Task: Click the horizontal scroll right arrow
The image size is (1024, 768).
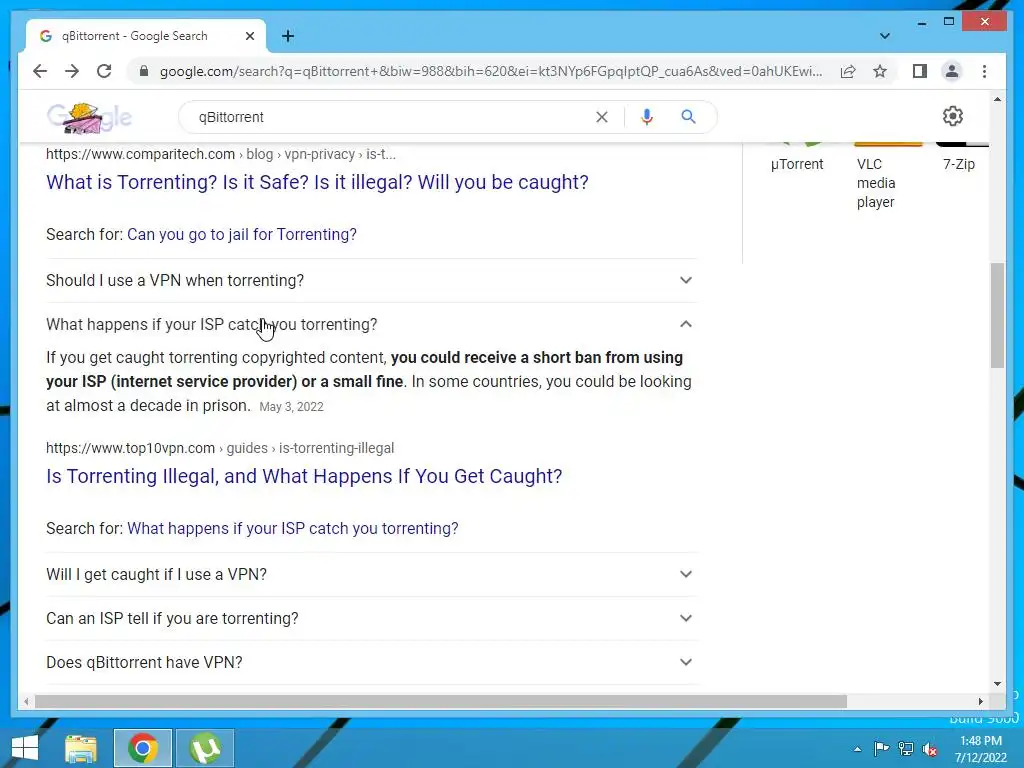Action: tap(980, 701)
